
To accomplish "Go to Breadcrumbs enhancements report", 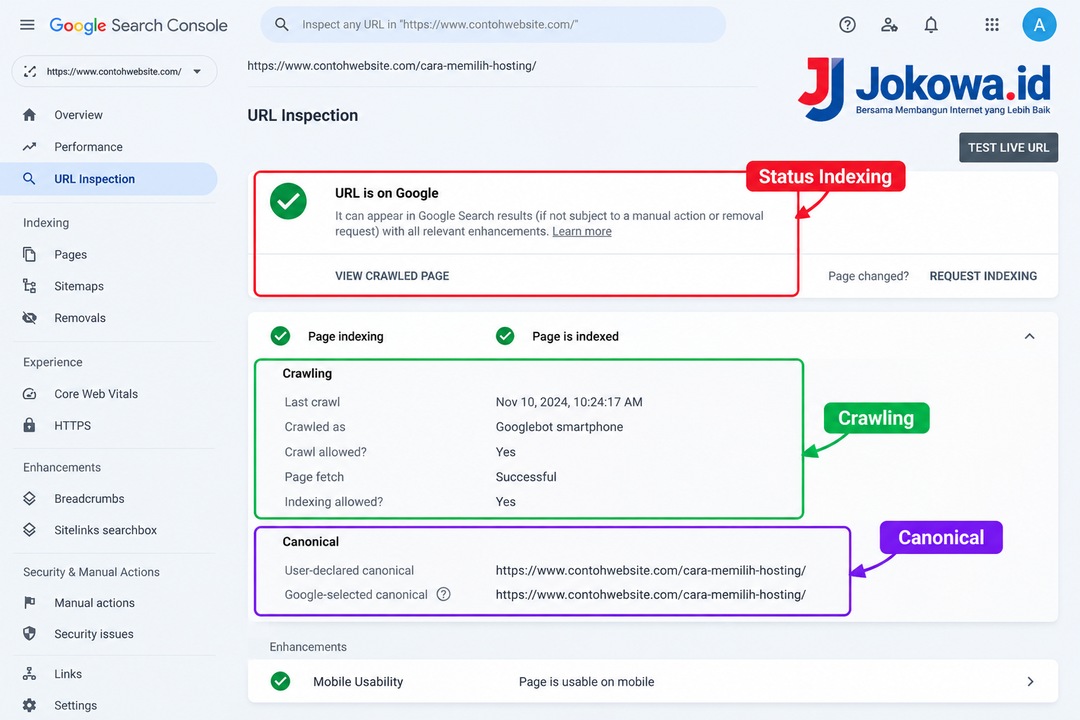I will [x=90, y=498].
